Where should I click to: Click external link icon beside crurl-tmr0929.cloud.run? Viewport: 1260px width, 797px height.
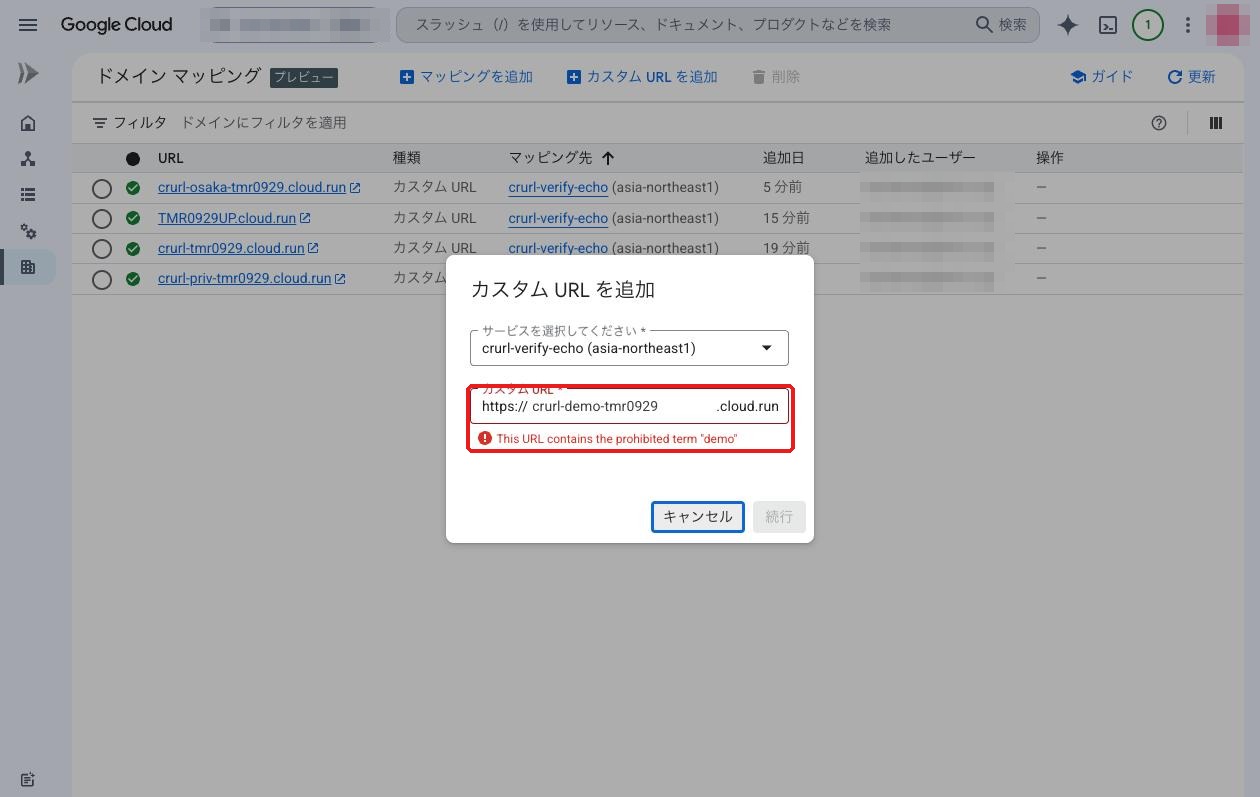pos(313,248)
